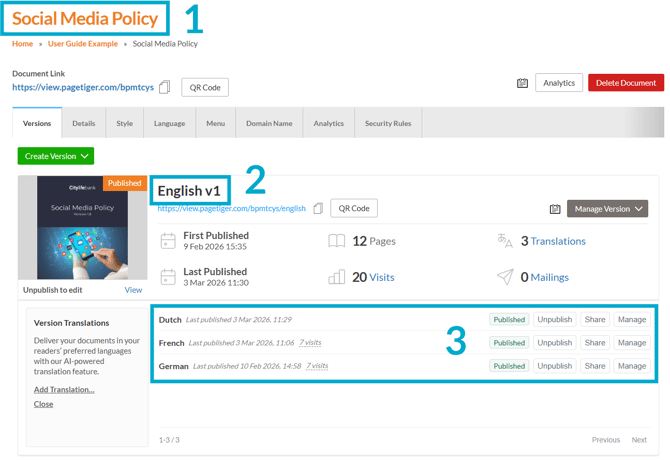The height and width of the screenshot is (460, 670).
Task: Switch to the Versions tab
Action: [37, 123]
